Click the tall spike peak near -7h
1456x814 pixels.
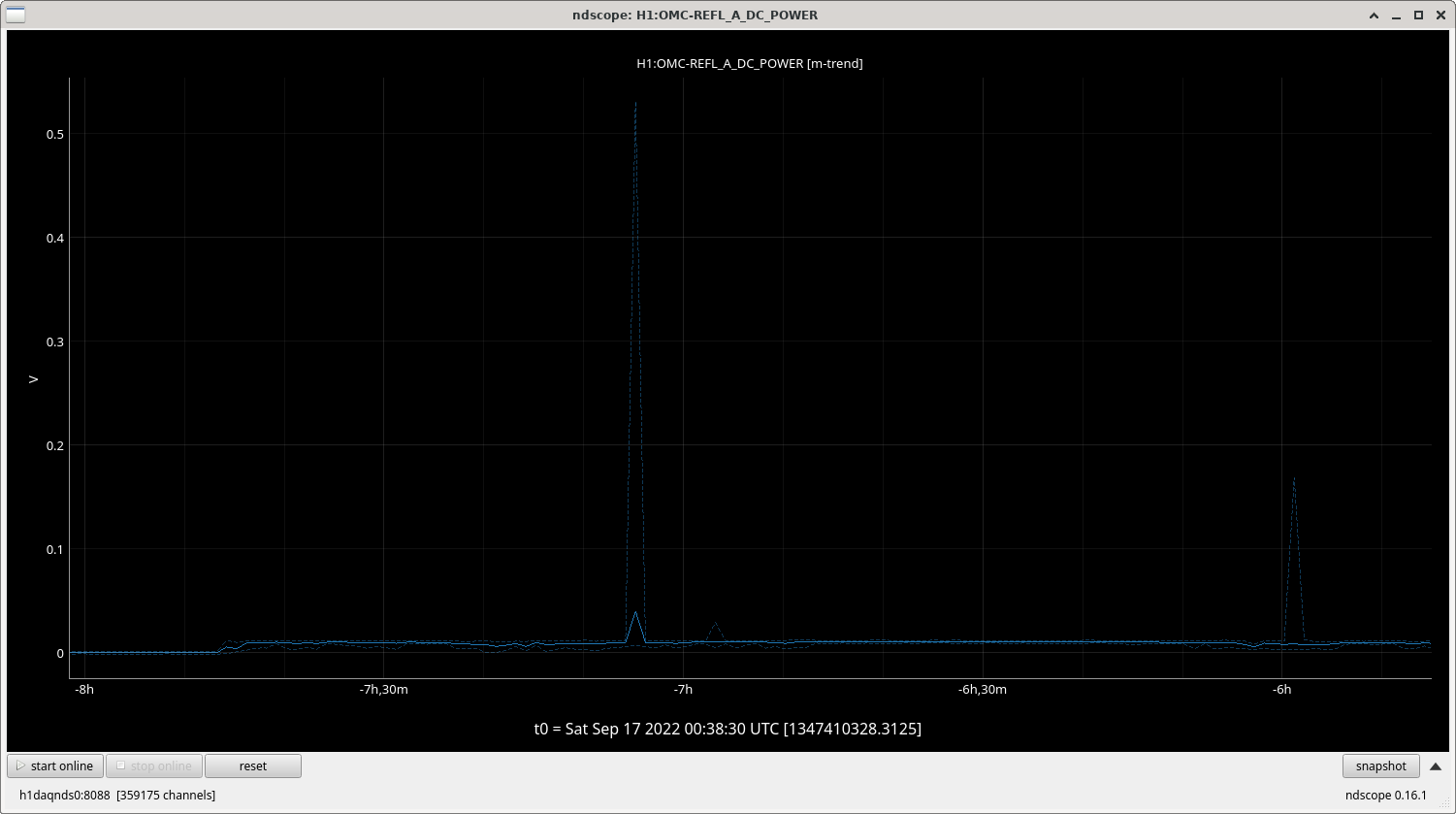pos(635,103)
